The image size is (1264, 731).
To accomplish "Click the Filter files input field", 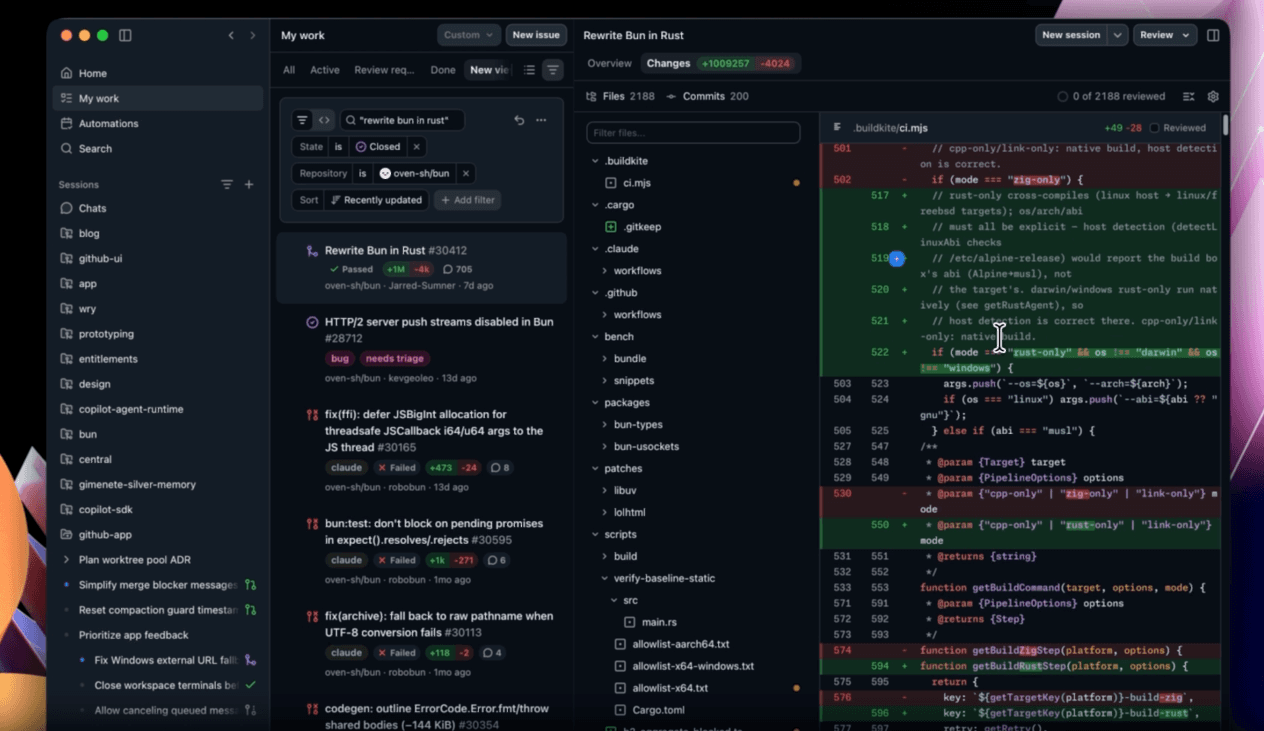I will point(693,132).
